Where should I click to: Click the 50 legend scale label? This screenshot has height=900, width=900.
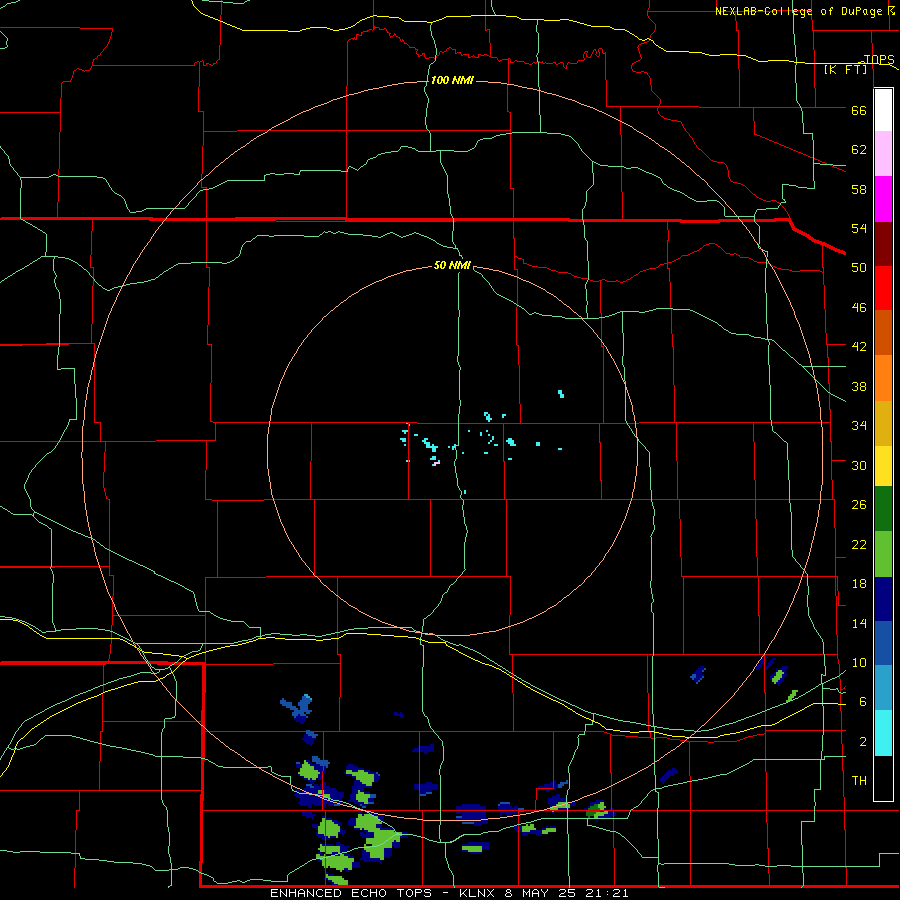point(859,267)
